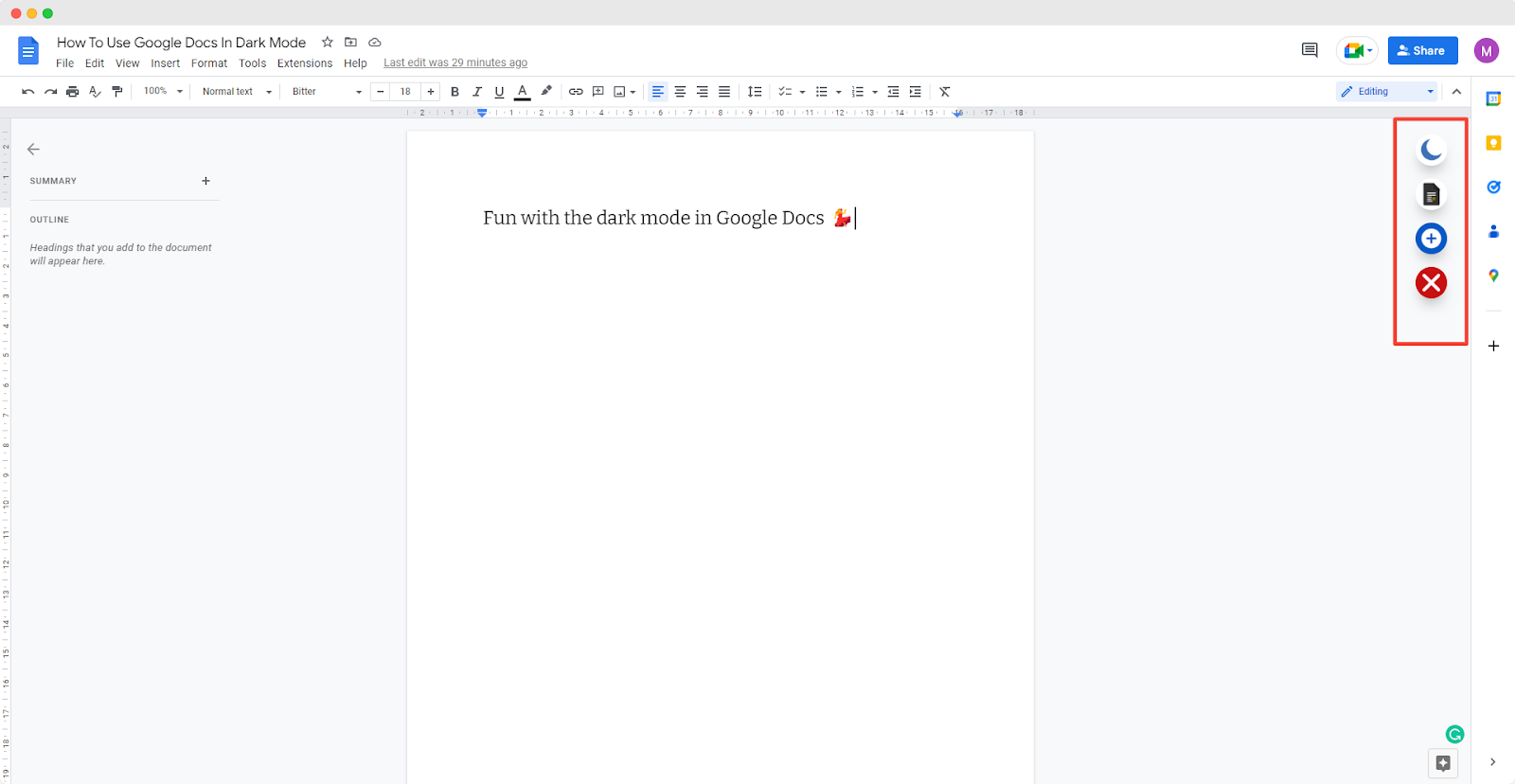Toggle italic formatting

tap(476, 92)
